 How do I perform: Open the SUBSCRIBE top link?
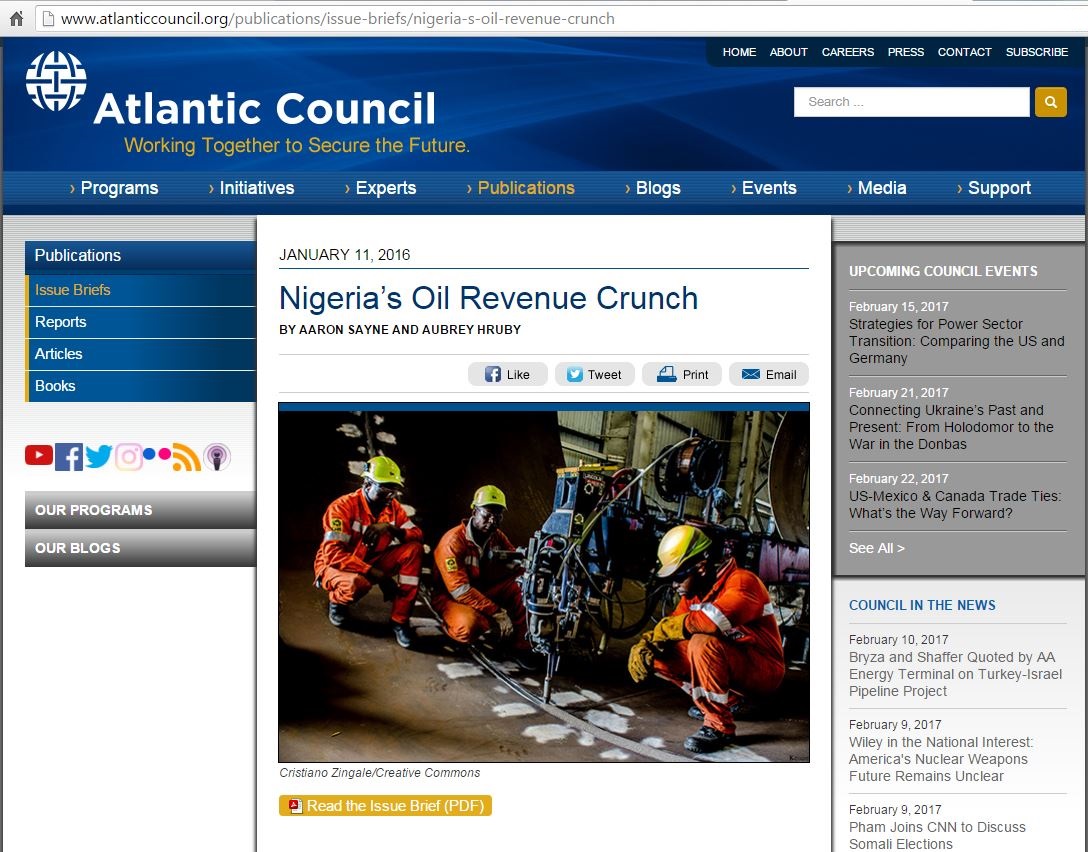[x=1037, y=52]
